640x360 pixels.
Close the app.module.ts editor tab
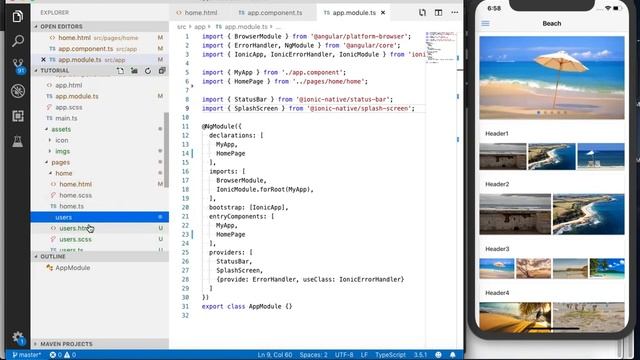(383, 13)
